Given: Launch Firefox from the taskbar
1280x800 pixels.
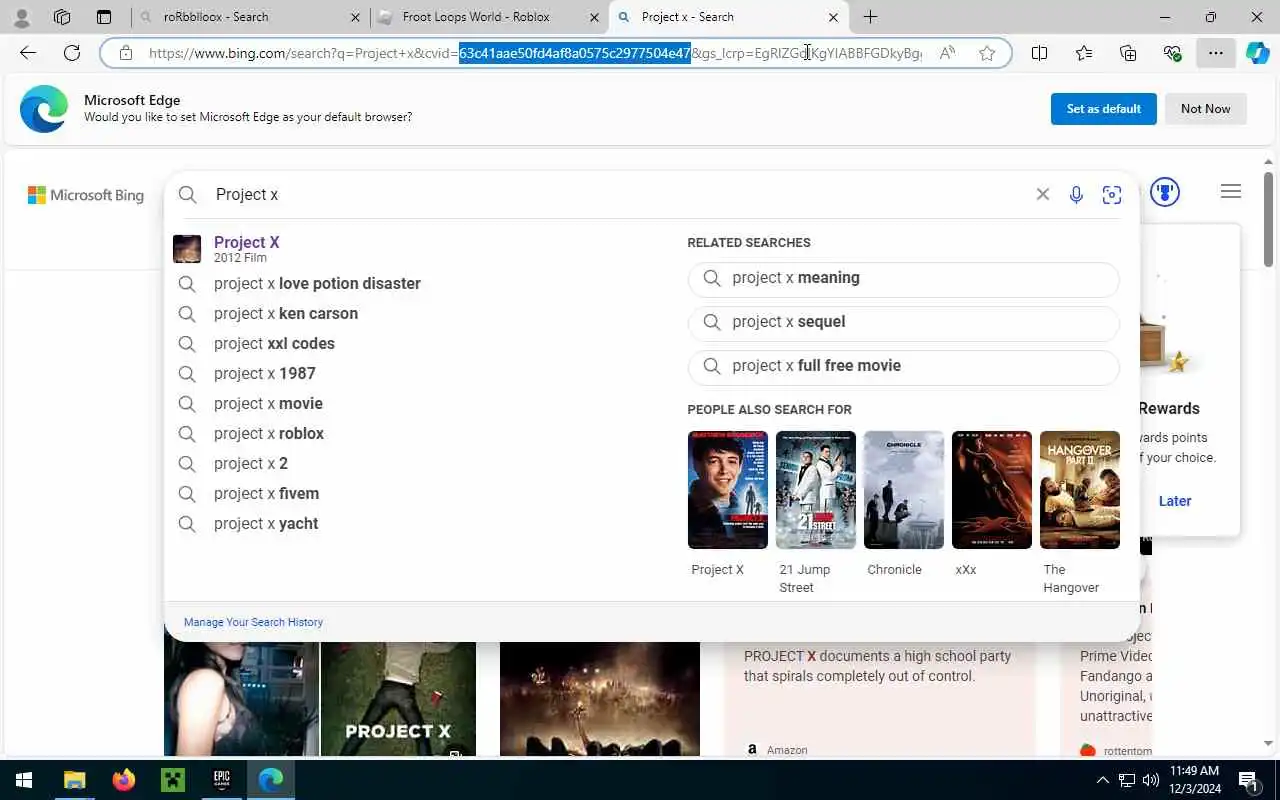Looking at the screenshot, I should pyautogui.click(x=124, y=780).
